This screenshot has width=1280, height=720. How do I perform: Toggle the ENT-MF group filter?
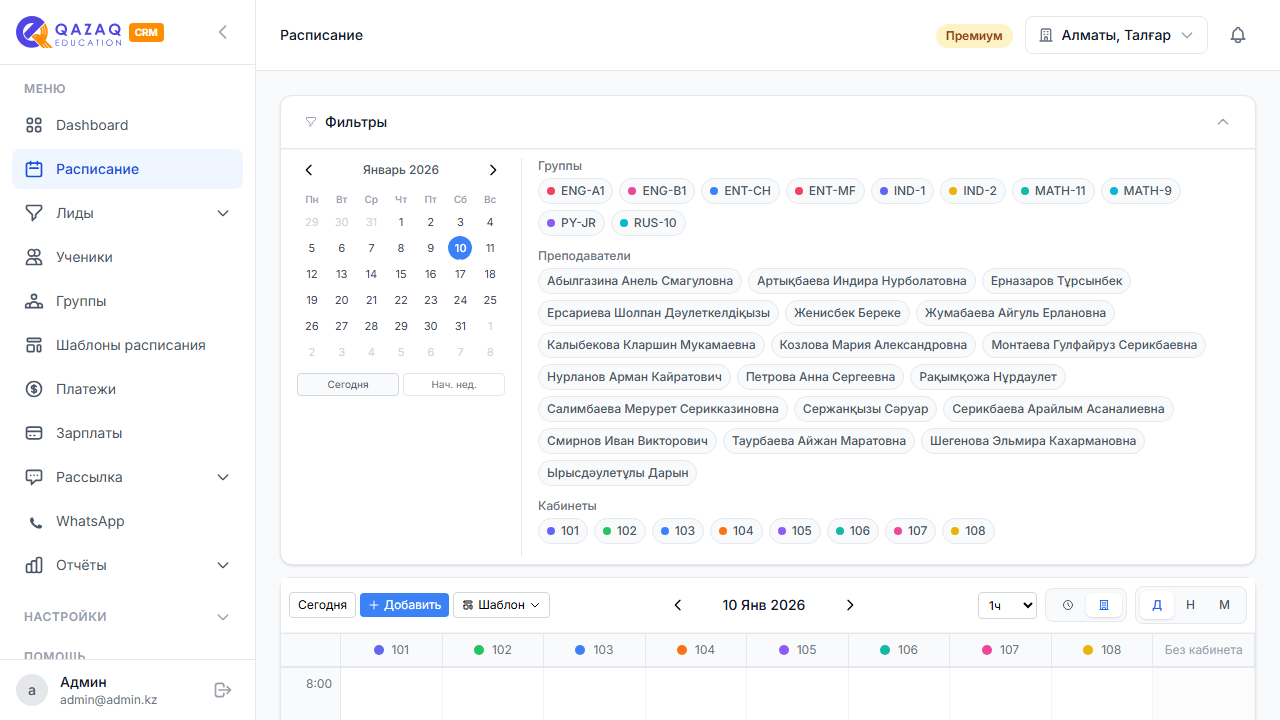pyautogui.click(x=825, y=191)
